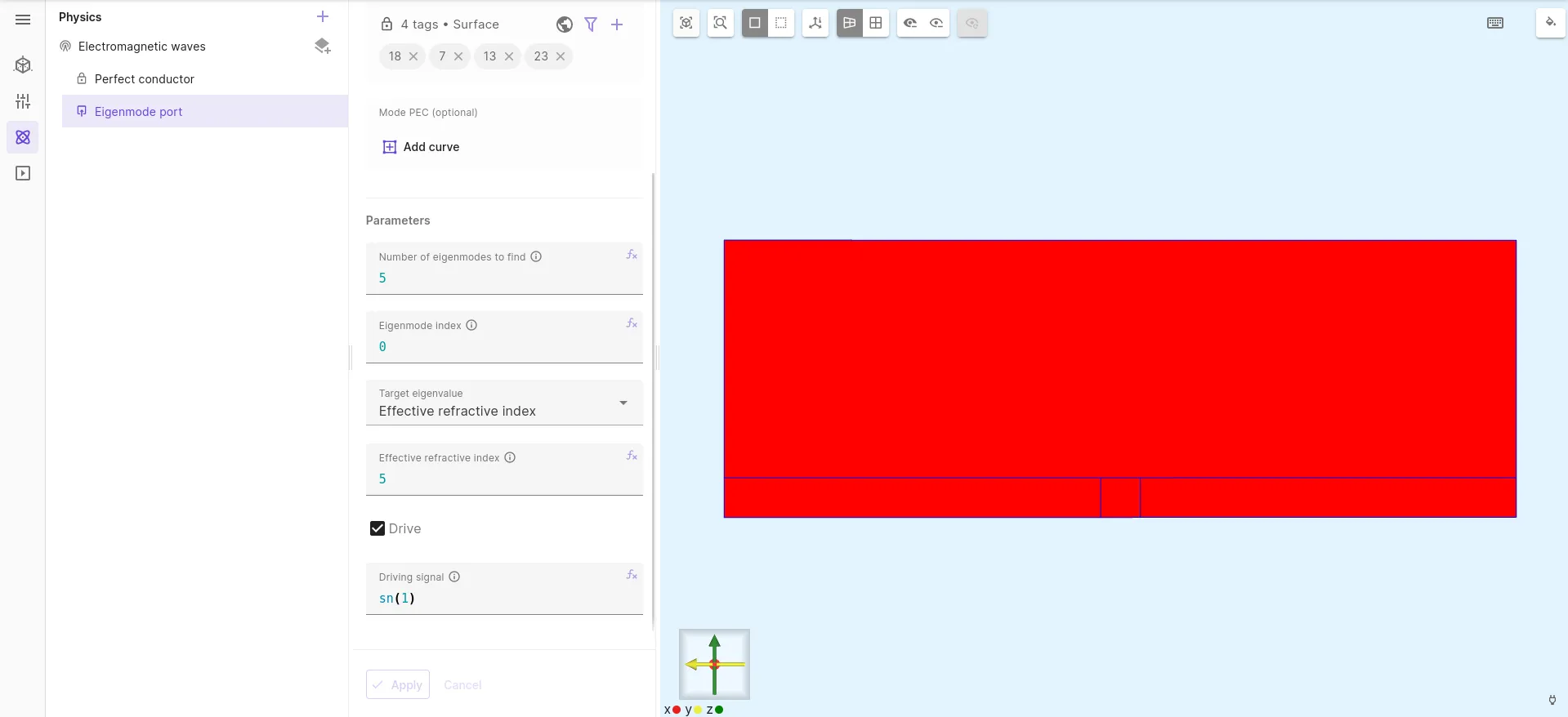Select Electromagnetic waves tree node
Image resolution: width=1568 pixels, height=717 pixels.
(141, 47)
